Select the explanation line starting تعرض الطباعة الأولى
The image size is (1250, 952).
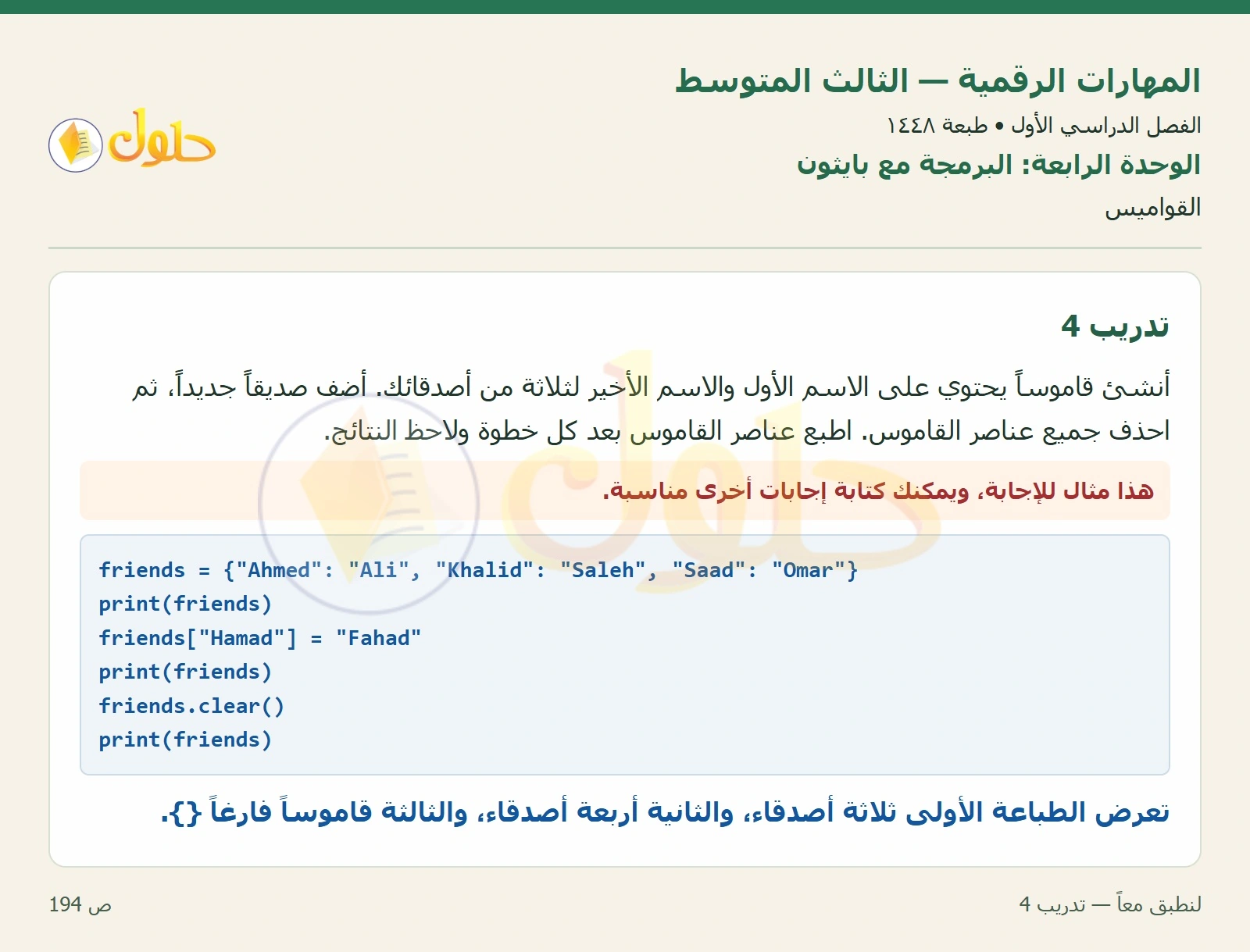[665, 812]
